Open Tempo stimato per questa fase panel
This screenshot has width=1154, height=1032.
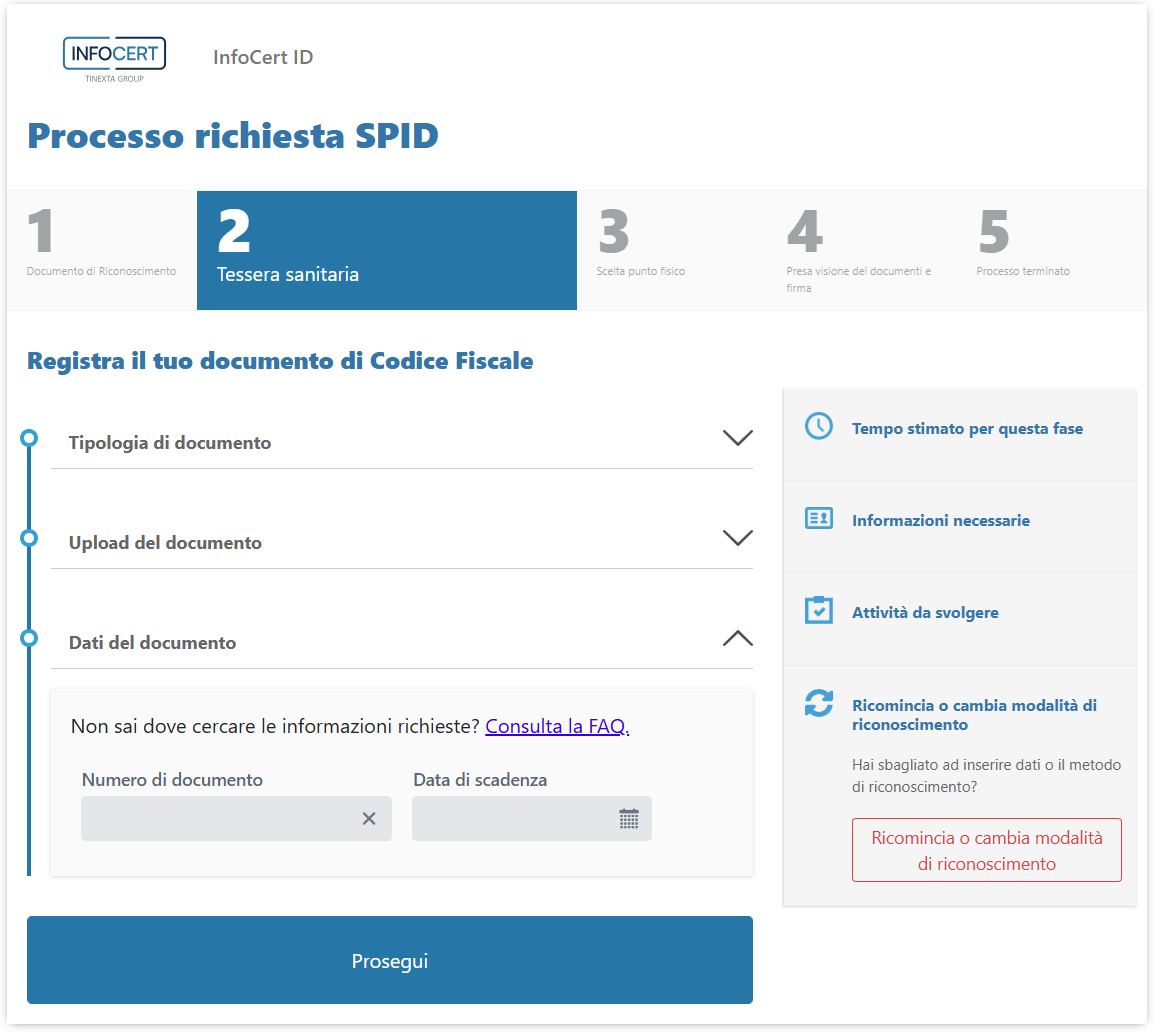[967, 429]
